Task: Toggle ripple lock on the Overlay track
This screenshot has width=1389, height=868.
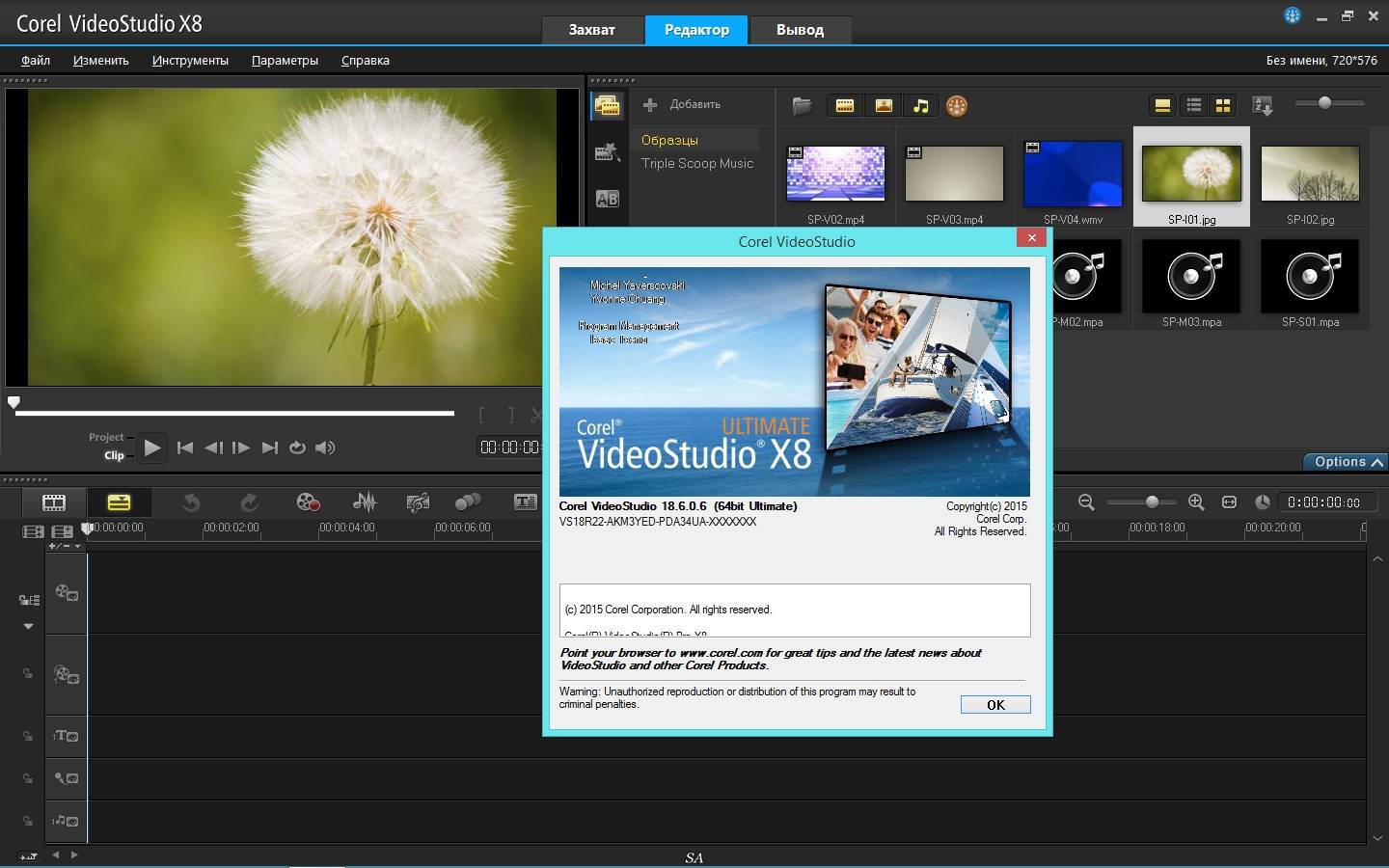Action: (28, 674)
